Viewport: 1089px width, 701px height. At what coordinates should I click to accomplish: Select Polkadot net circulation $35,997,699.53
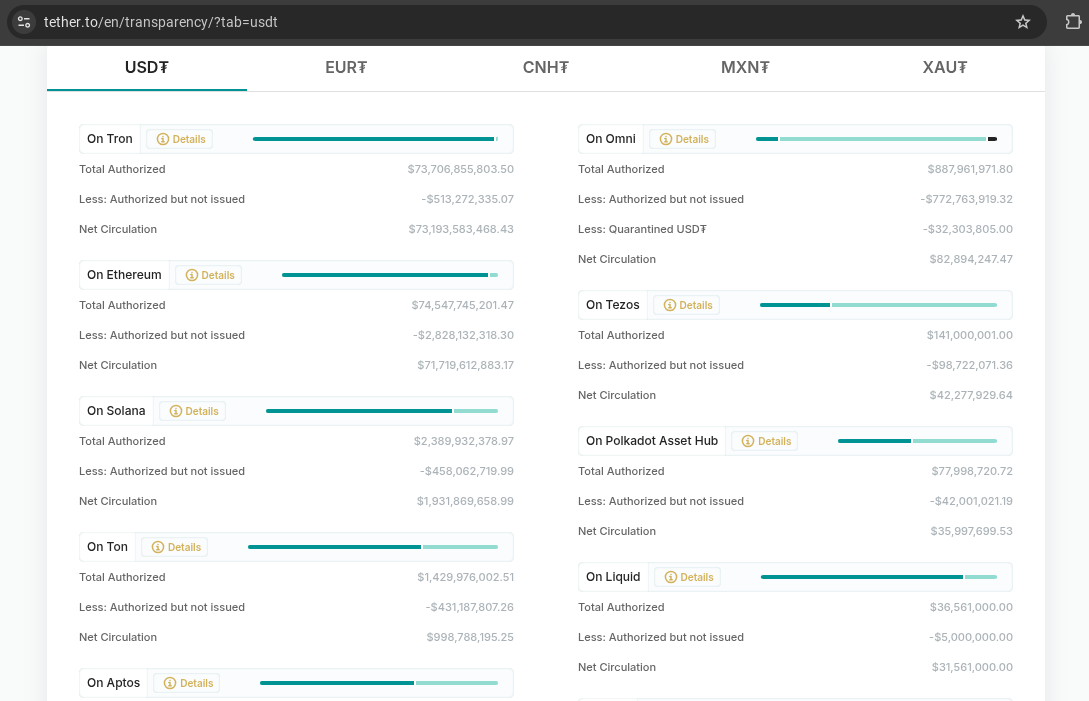pyautogui.click(x=972, y=532)
